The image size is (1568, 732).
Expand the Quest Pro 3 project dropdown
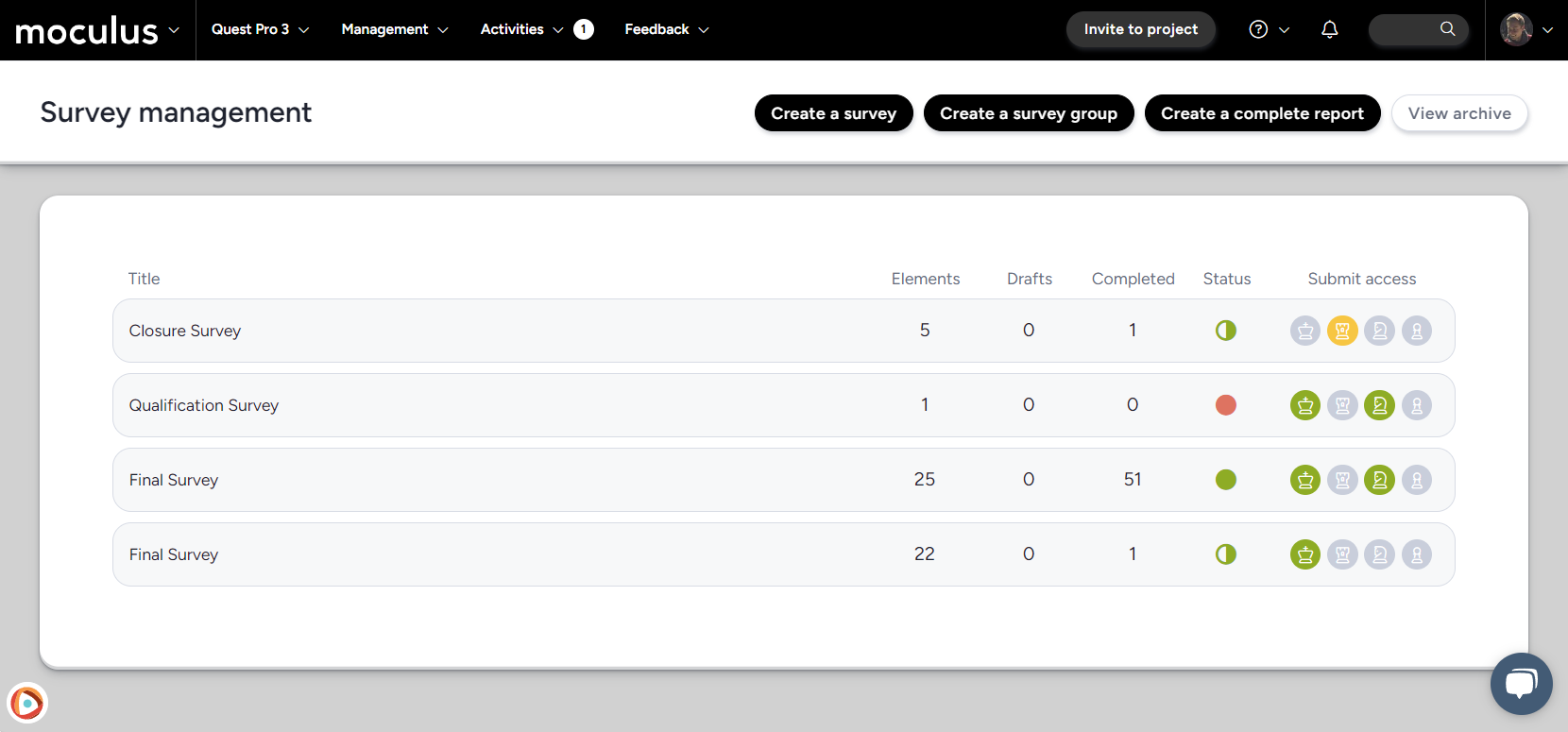coord(260,29)
